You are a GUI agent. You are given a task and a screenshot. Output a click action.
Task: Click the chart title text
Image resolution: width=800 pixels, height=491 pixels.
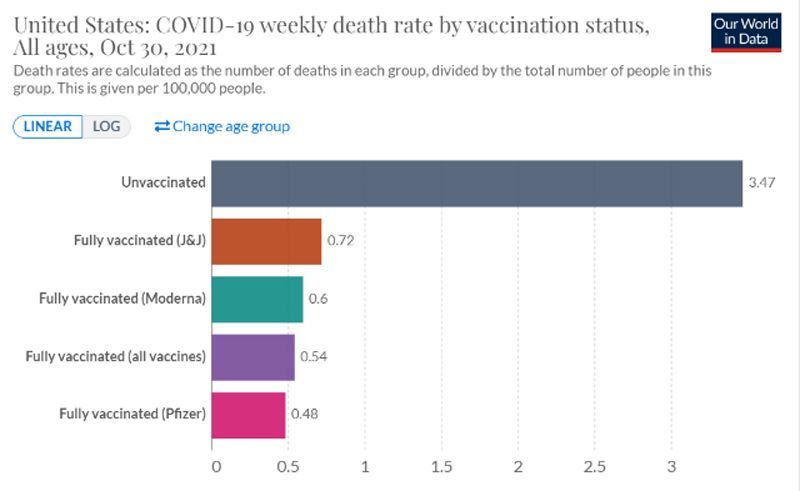[330, 37]
